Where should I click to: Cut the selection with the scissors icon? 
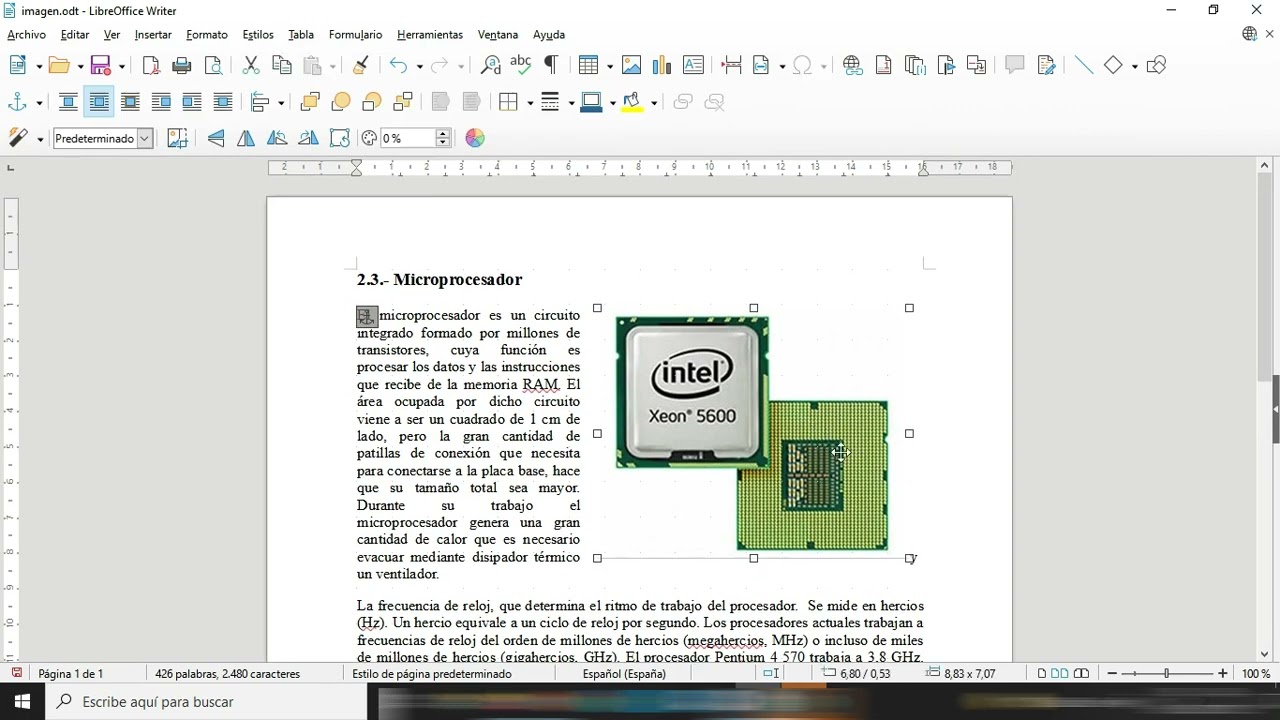(x=251, y=65)
